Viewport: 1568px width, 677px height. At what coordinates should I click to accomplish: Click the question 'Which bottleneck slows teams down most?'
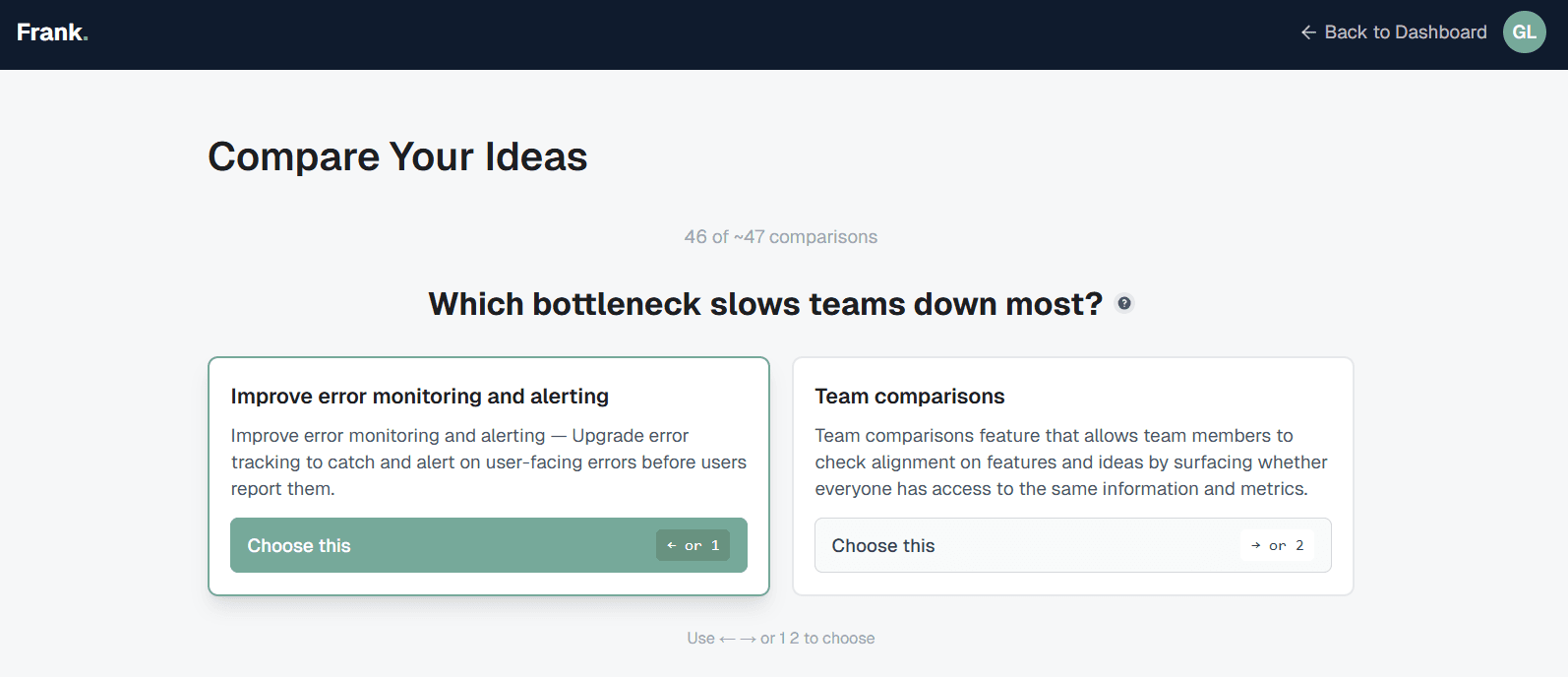coord(765,303)
